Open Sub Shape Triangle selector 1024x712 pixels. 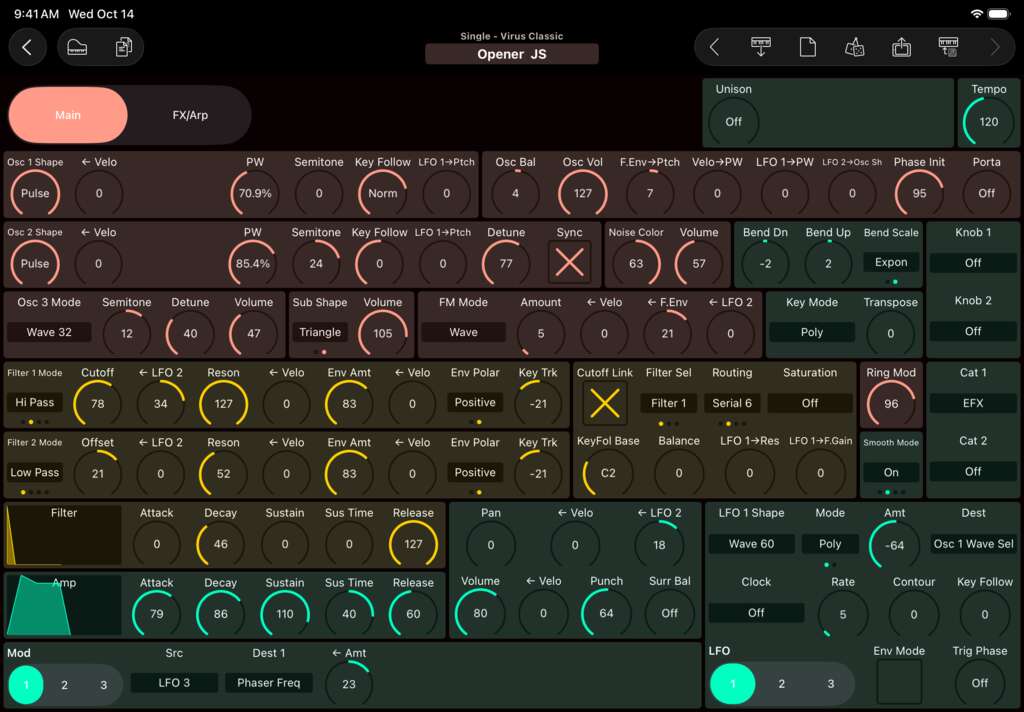320,332
